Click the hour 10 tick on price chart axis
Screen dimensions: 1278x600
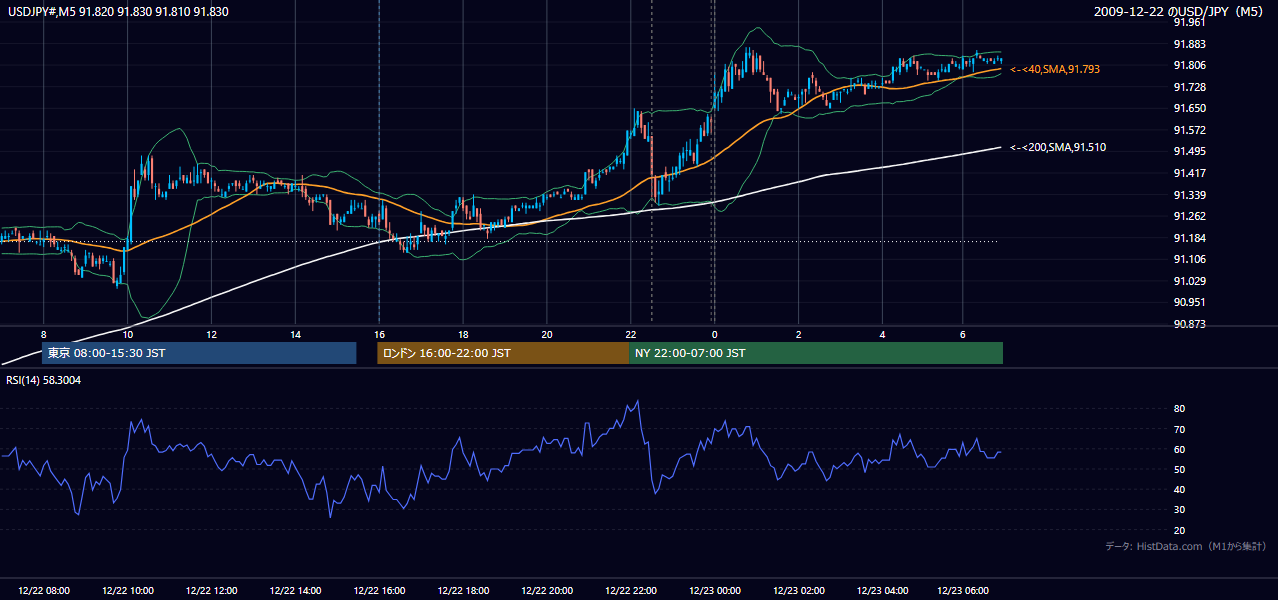click(x=128, y=334)
